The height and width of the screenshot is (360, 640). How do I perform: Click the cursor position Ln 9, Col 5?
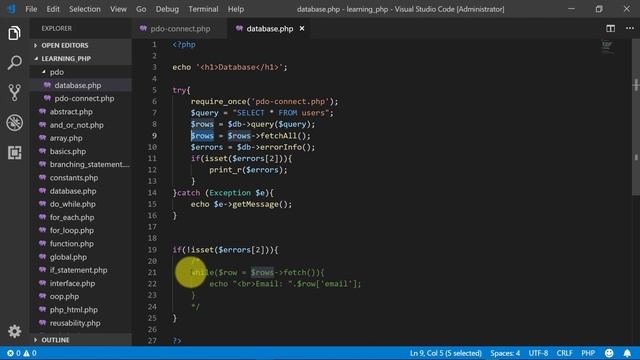click(x=446, y=353)
